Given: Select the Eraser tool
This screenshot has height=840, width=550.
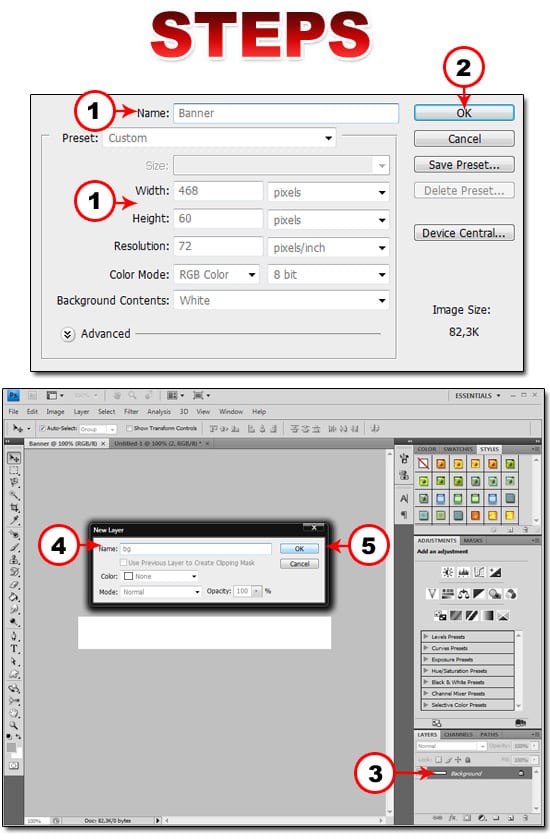Looking at the screenshot, I should pyautogui.click(x=14, y=584).
